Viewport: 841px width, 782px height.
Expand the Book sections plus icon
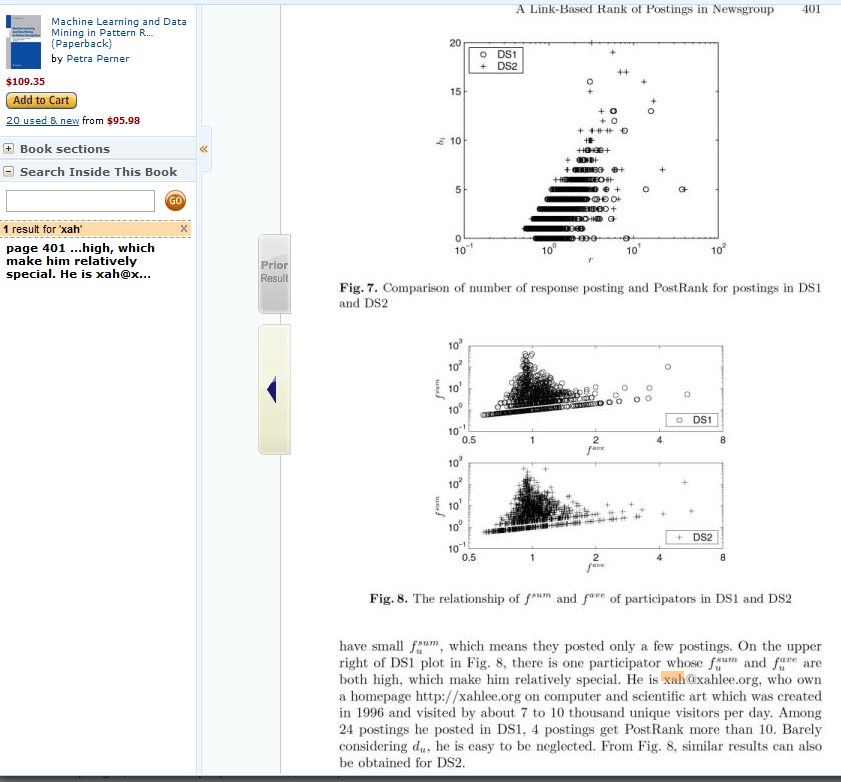click(x=9, y=149)
